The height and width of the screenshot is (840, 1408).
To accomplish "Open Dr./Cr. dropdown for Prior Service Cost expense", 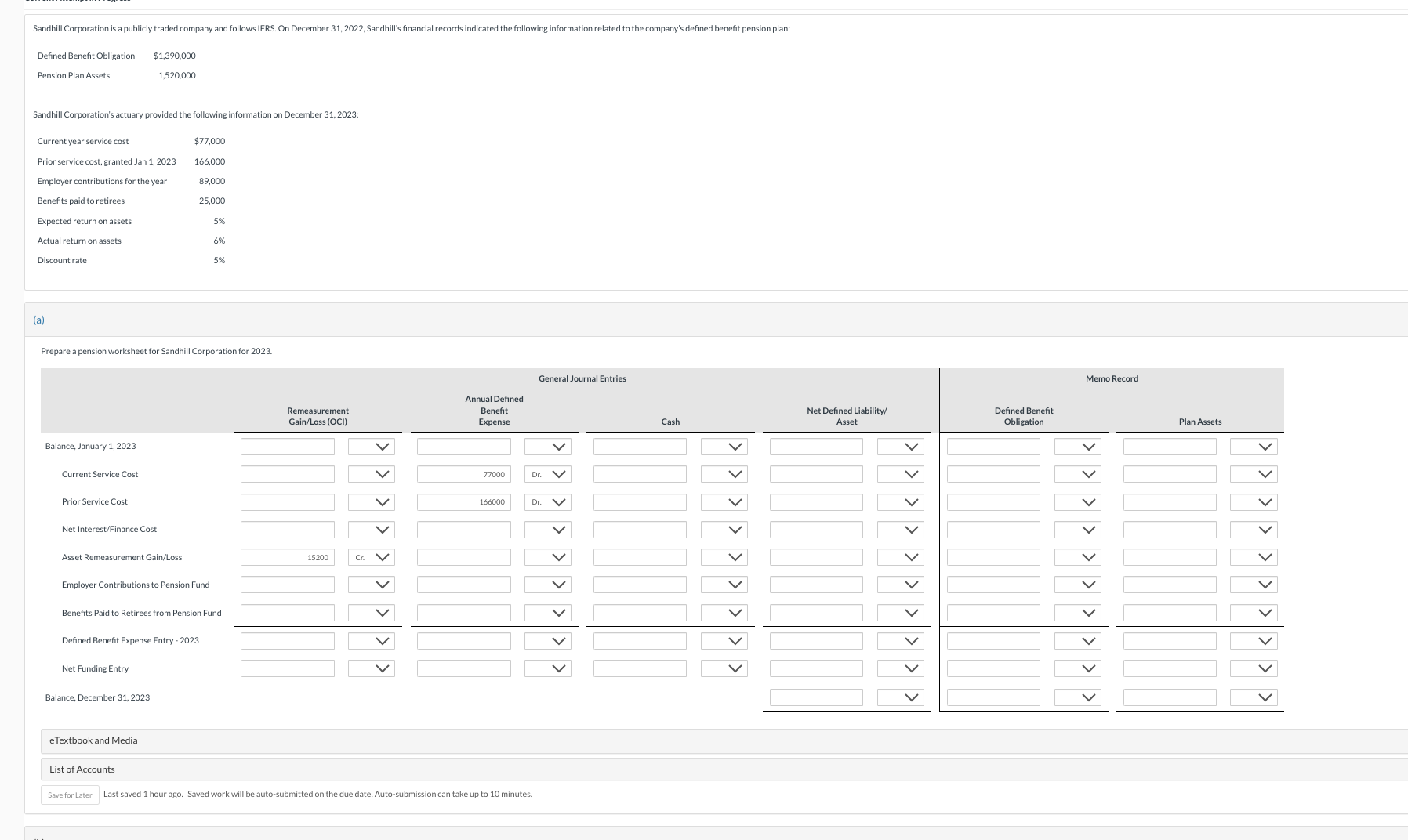I will 548,501.
